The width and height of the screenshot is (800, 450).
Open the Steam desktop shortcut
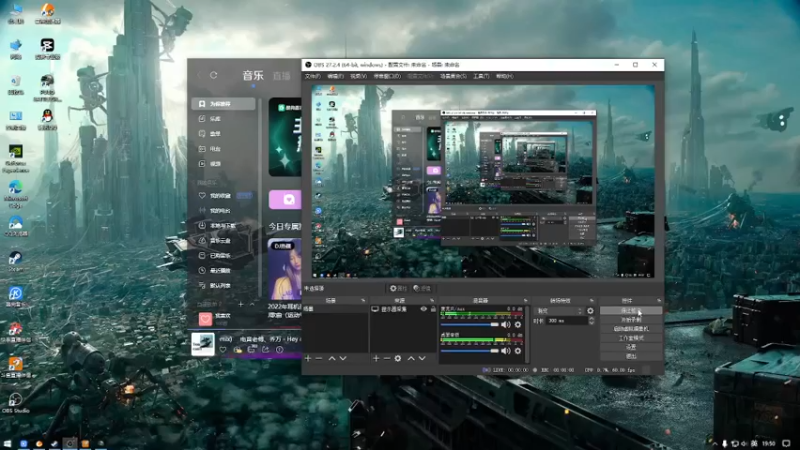point(15,261)
